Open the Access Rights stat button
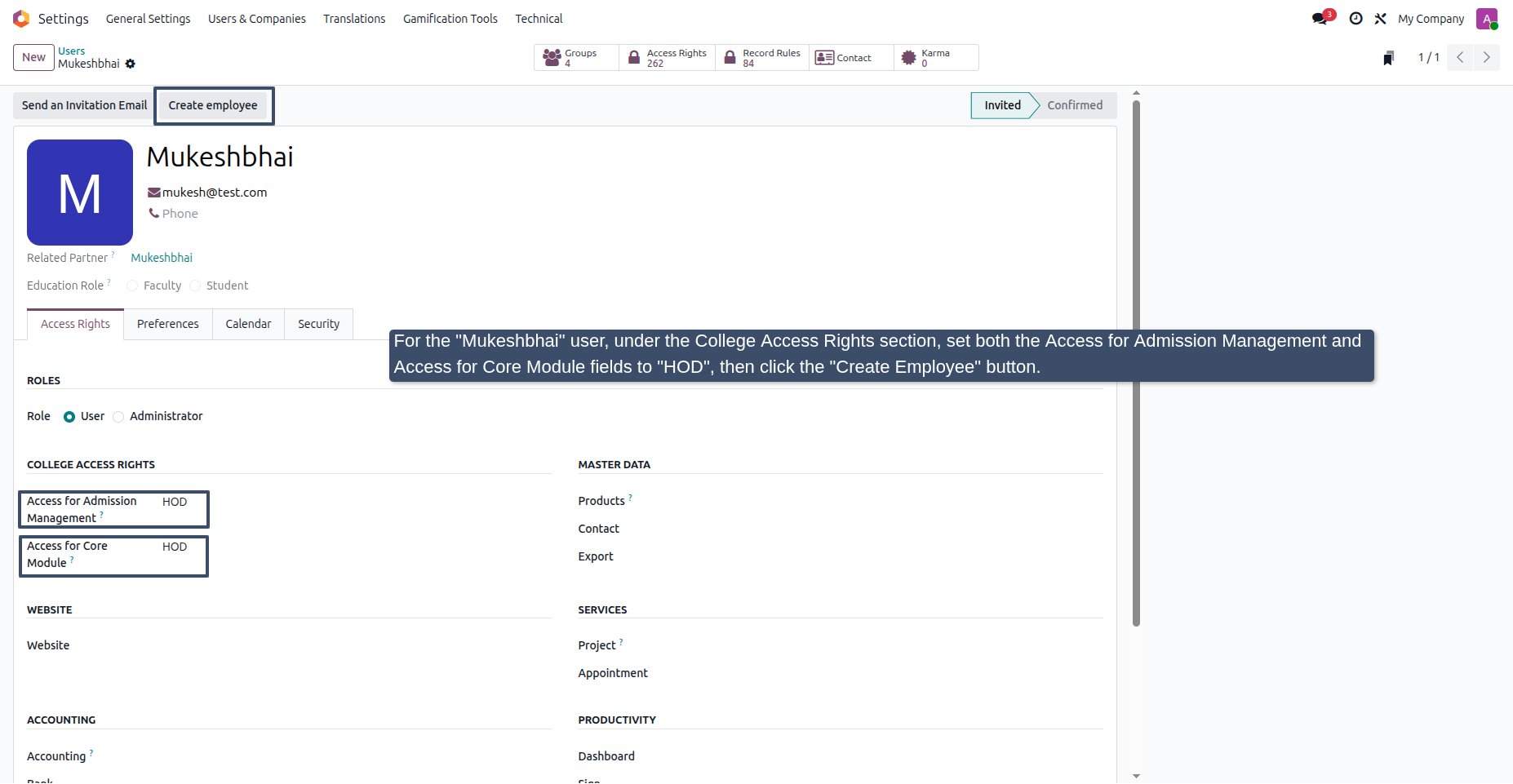Image resolution: width=1513 pixels, height=784 pixels. (x=668, y=58)
